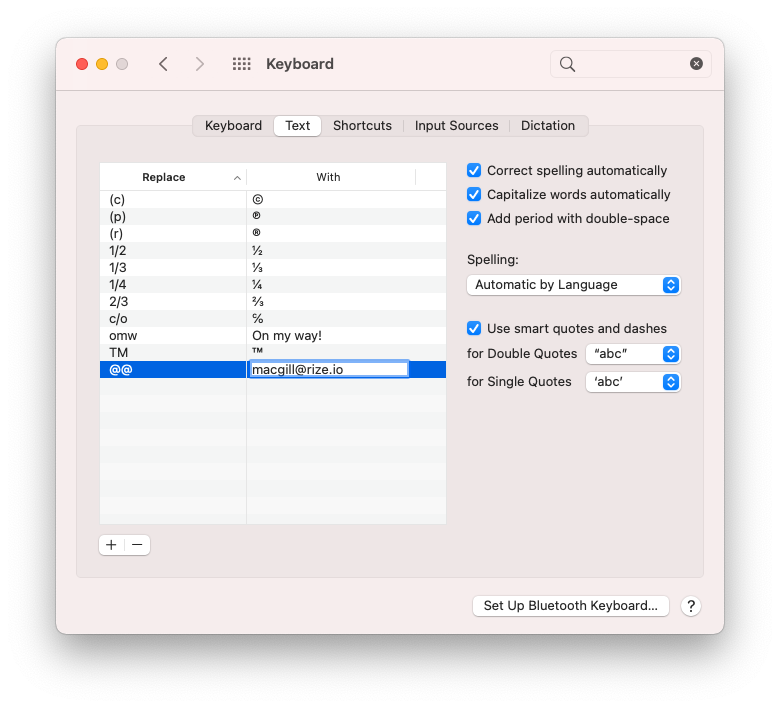This screenshot has height=708, width=780.
Task: Click the macgill@rize.io edit field
Action: coord(329,369)
